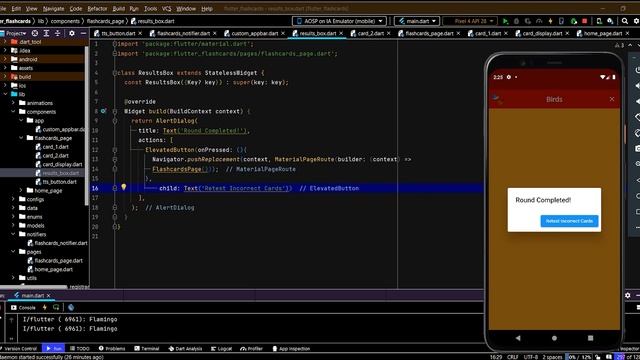This screenshot has height=360, width=640.
Task: Expand all items in Project panel header
Action: tap(46, 33)
